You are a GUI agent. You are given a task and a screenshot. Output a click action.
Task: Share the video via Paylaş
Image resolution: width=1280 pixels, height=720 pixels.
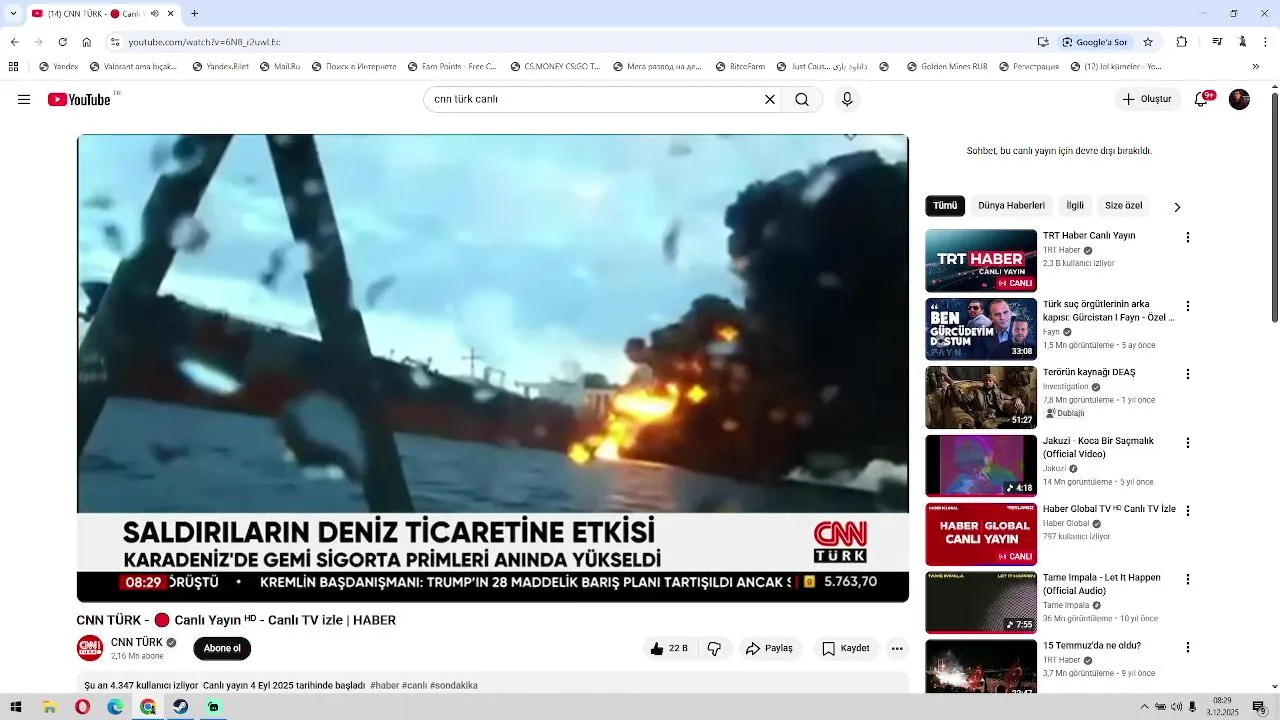[770, 648]
